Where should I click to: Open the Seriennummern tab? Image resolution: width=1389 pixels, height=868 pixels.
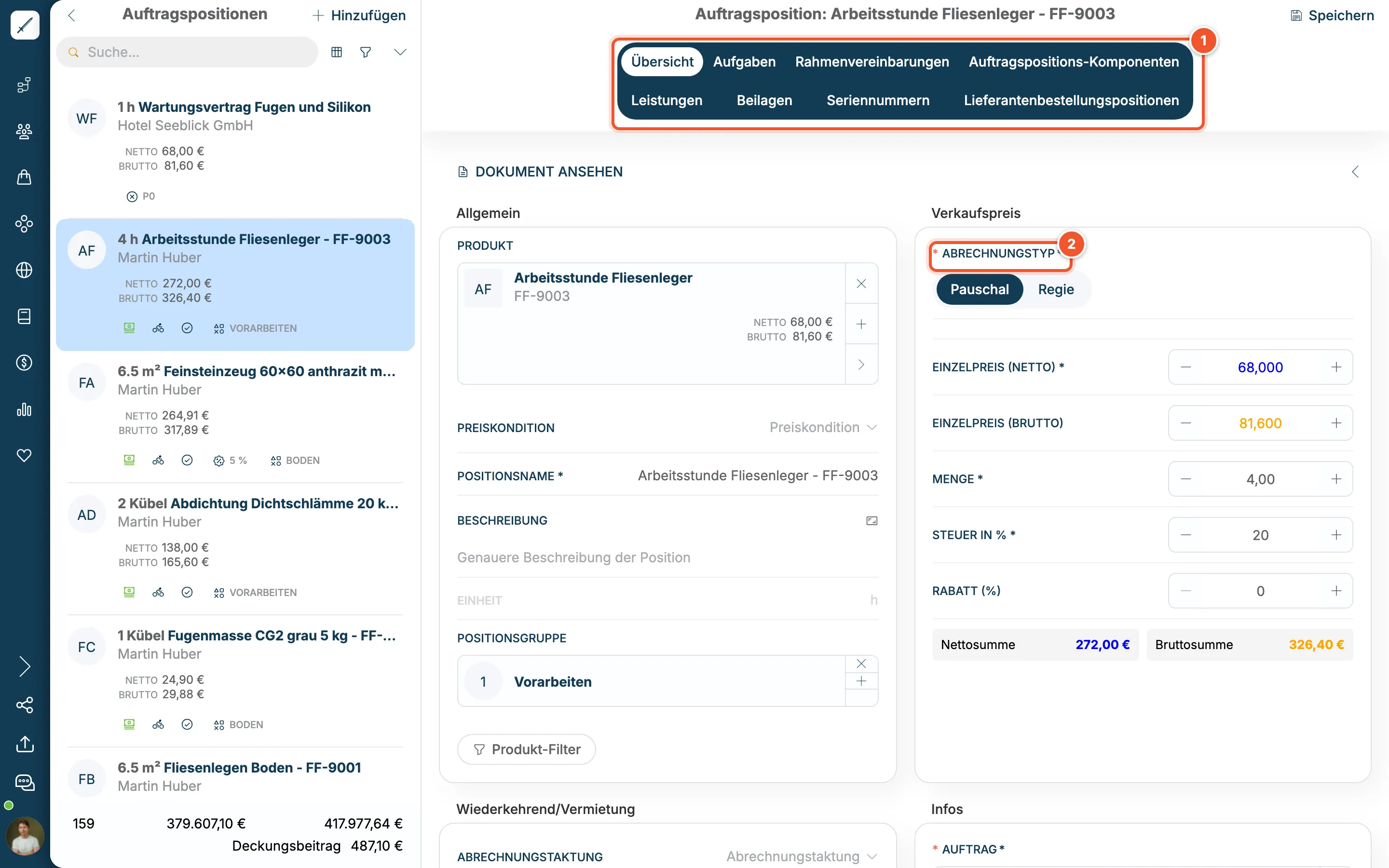click(x=878, y=100)
